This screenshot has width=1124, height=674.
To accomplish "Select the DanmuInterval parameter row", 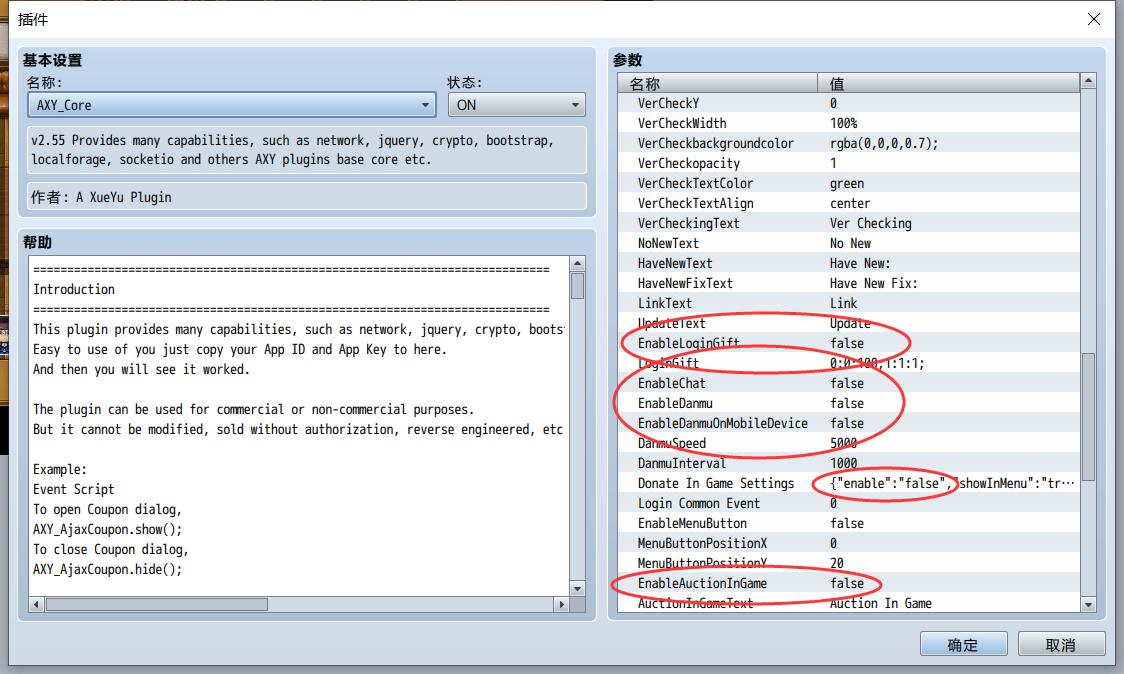I will coord(849,464).
